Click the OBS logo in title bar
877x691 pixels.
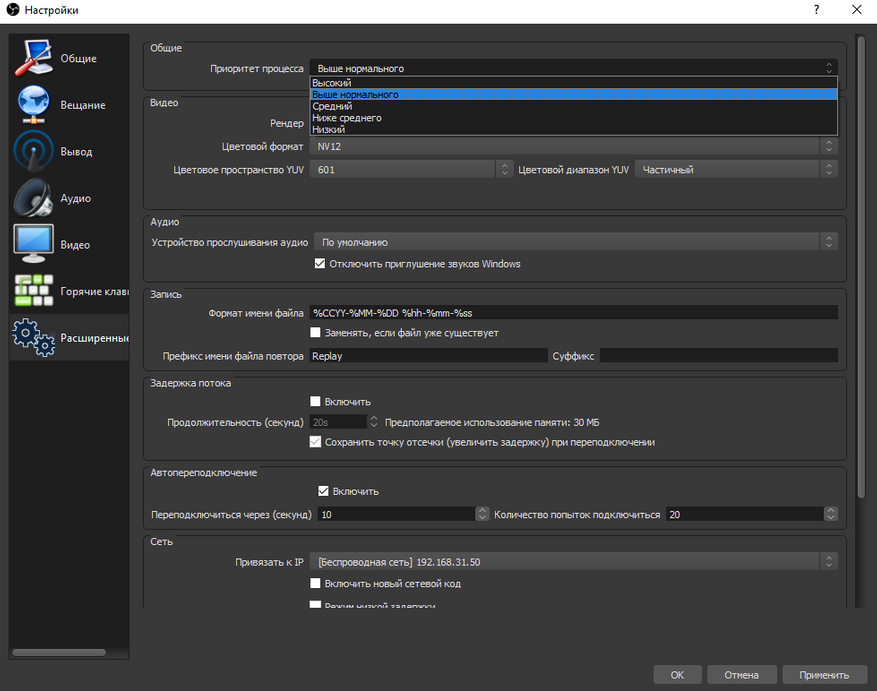pyautogui.click(x=12, y=10)
